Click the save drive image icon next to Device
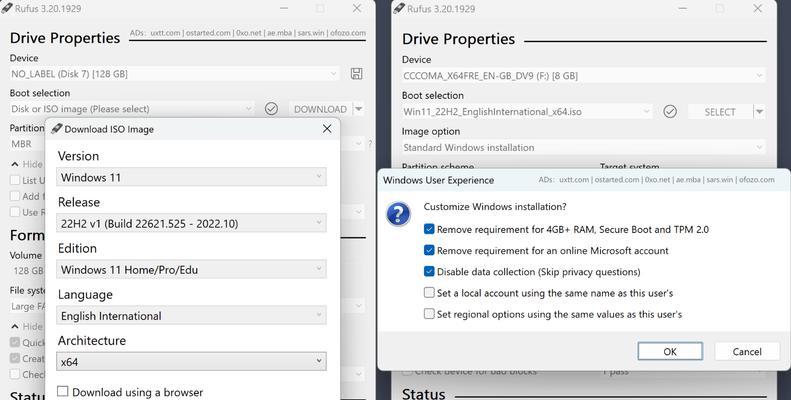 [356, 74]
